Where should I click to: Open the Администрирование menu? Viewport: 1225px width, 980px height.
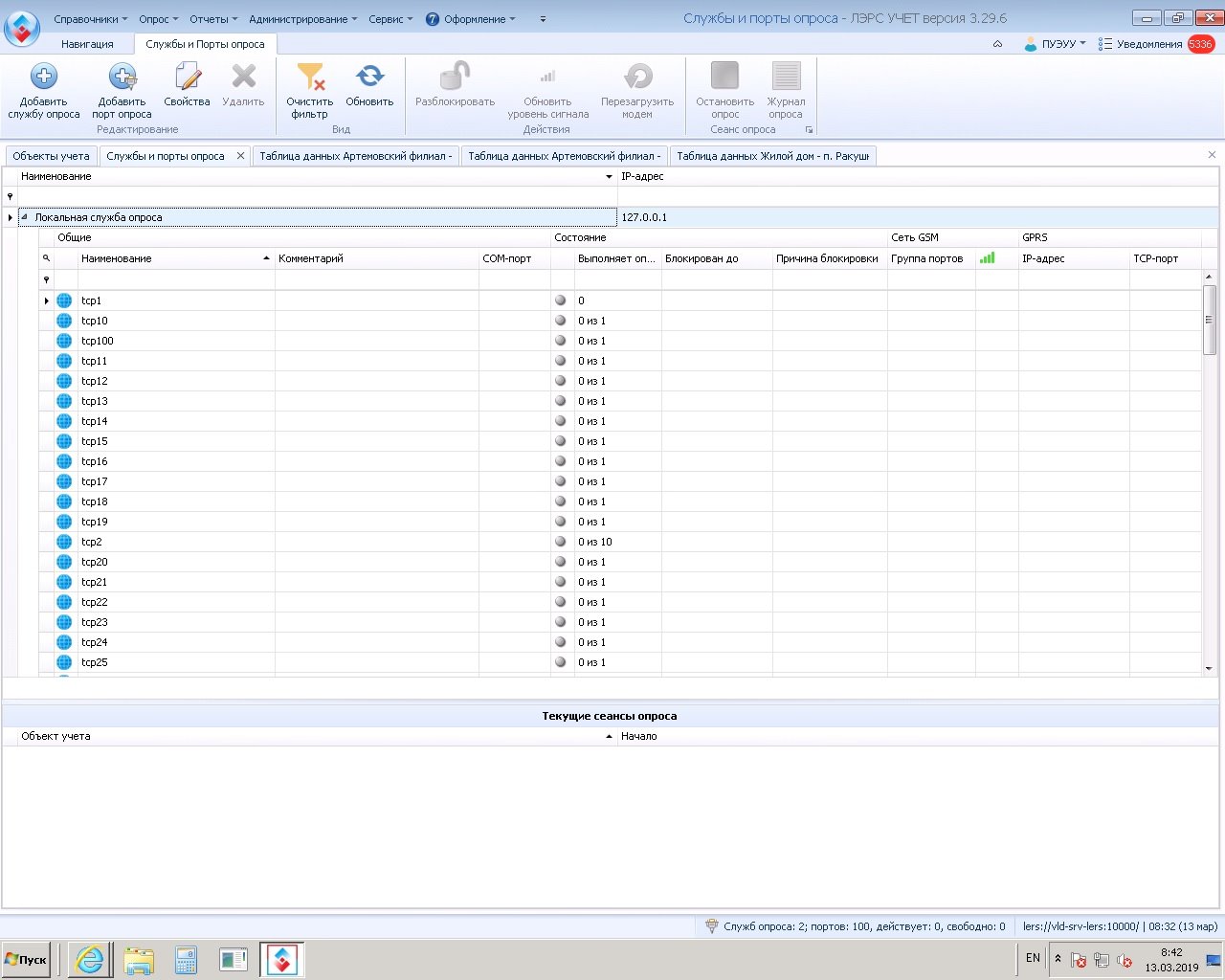click(x=302, y=19)
